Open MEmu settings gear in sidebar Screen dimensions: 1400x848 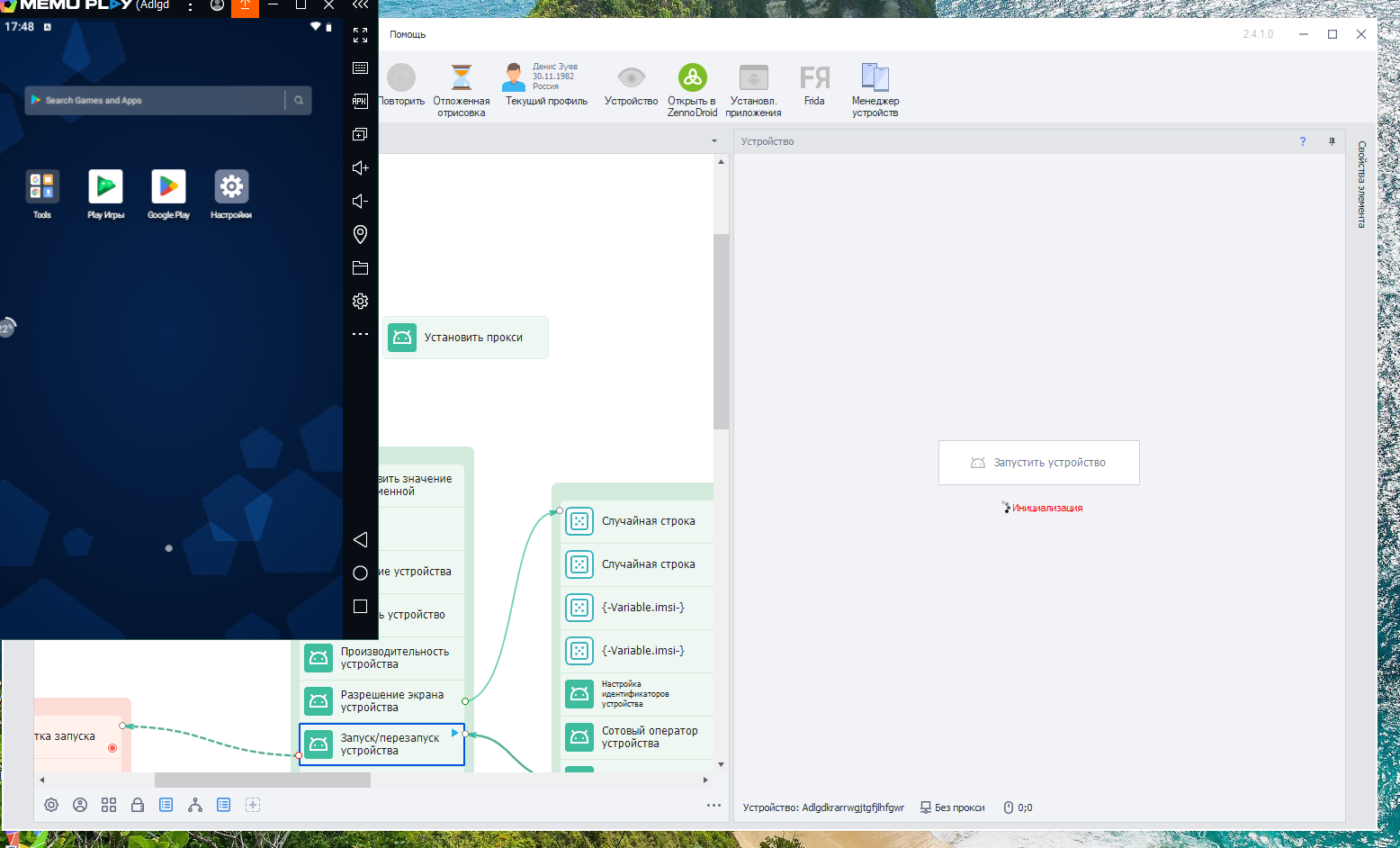click(360, 301)
